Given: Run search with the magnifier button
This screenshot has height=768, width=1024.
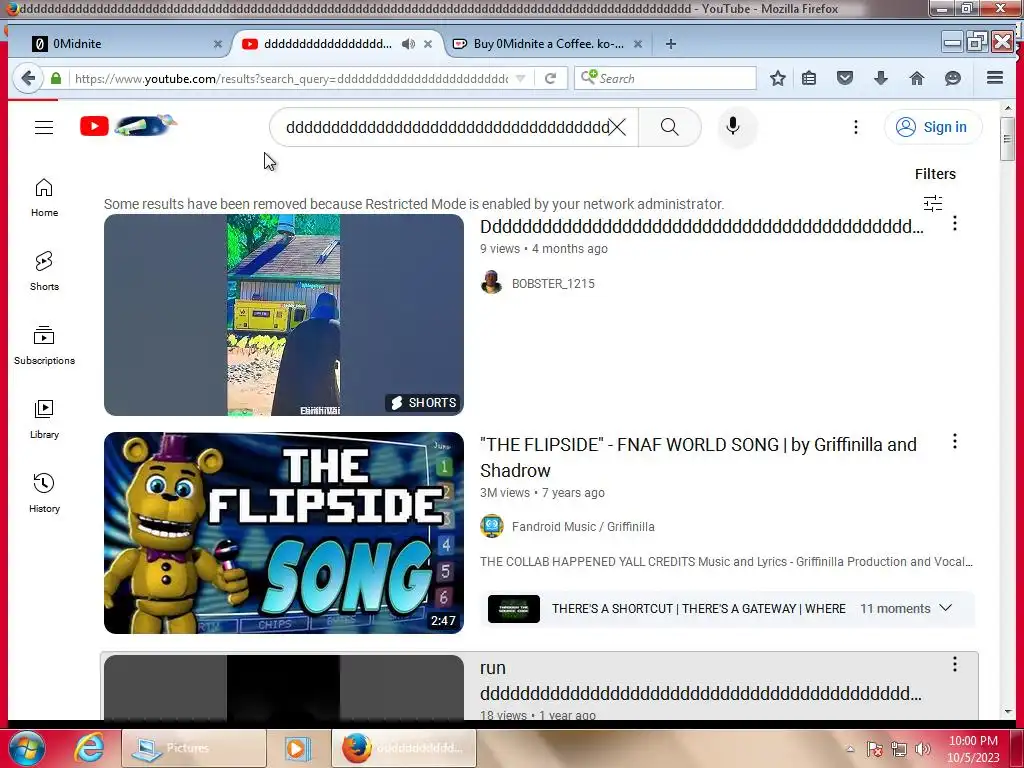Looking at the screenshot, I should [x=669, y=127].
